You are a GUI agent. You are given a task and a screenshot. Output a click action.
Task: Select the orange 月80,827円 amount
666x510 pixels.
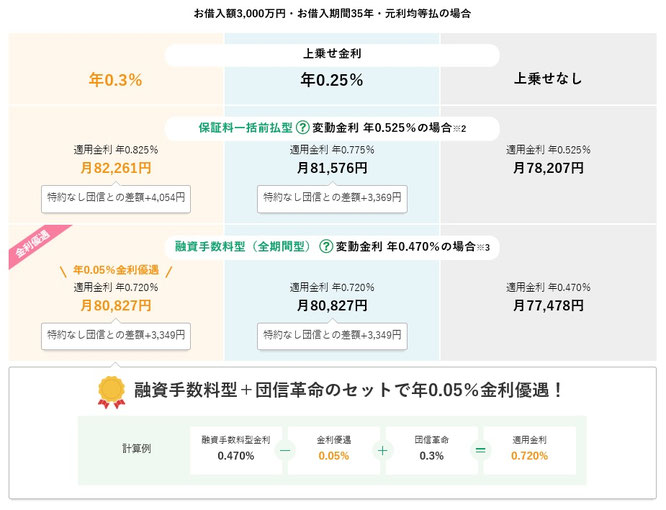(116, 306)
